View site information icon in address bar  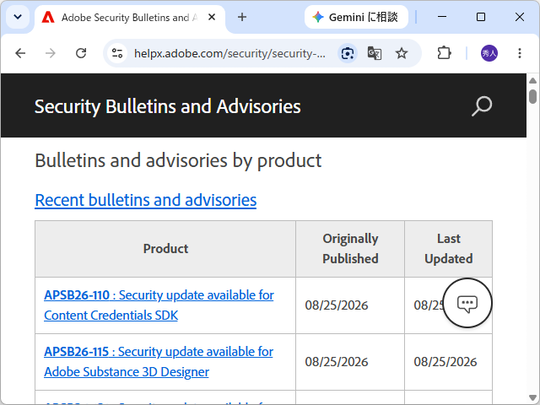pos(117,53)
